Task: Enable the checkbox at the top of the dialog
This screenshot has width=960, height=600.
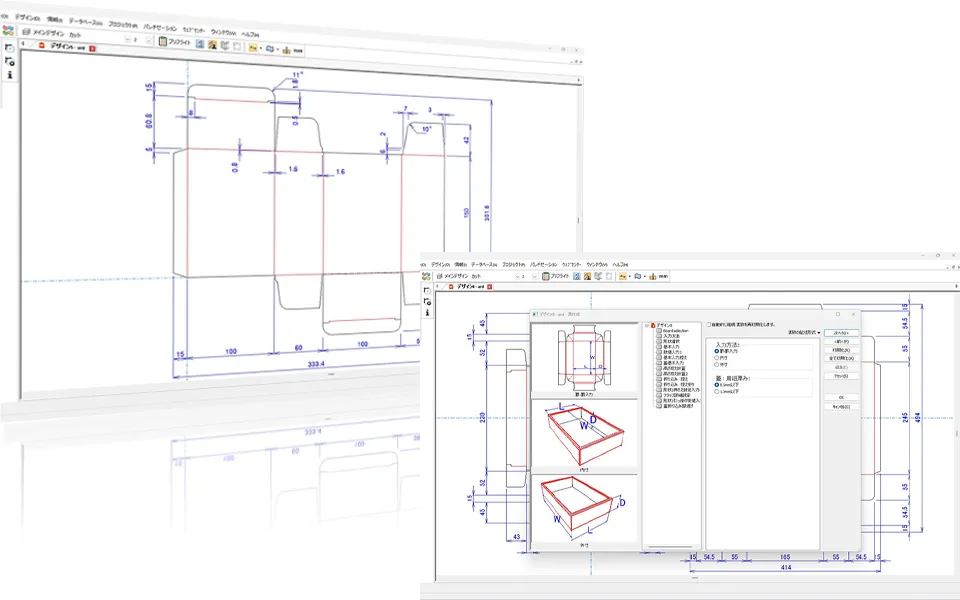Action: [x=709, y=325]
